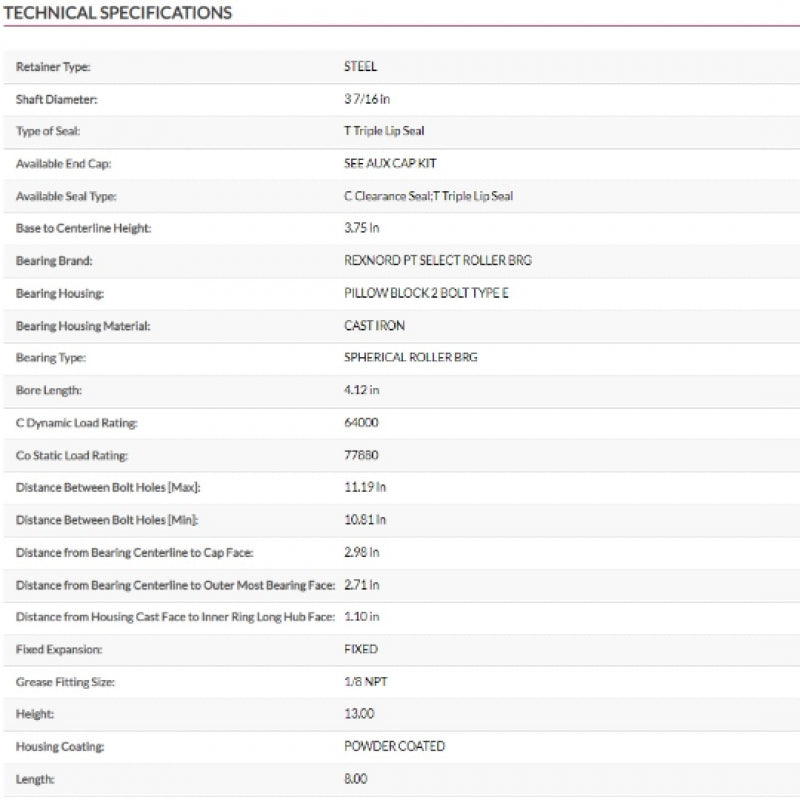Click the Available Seal Type value text
The image size is (800, 800).
click(x=428, y=196)
